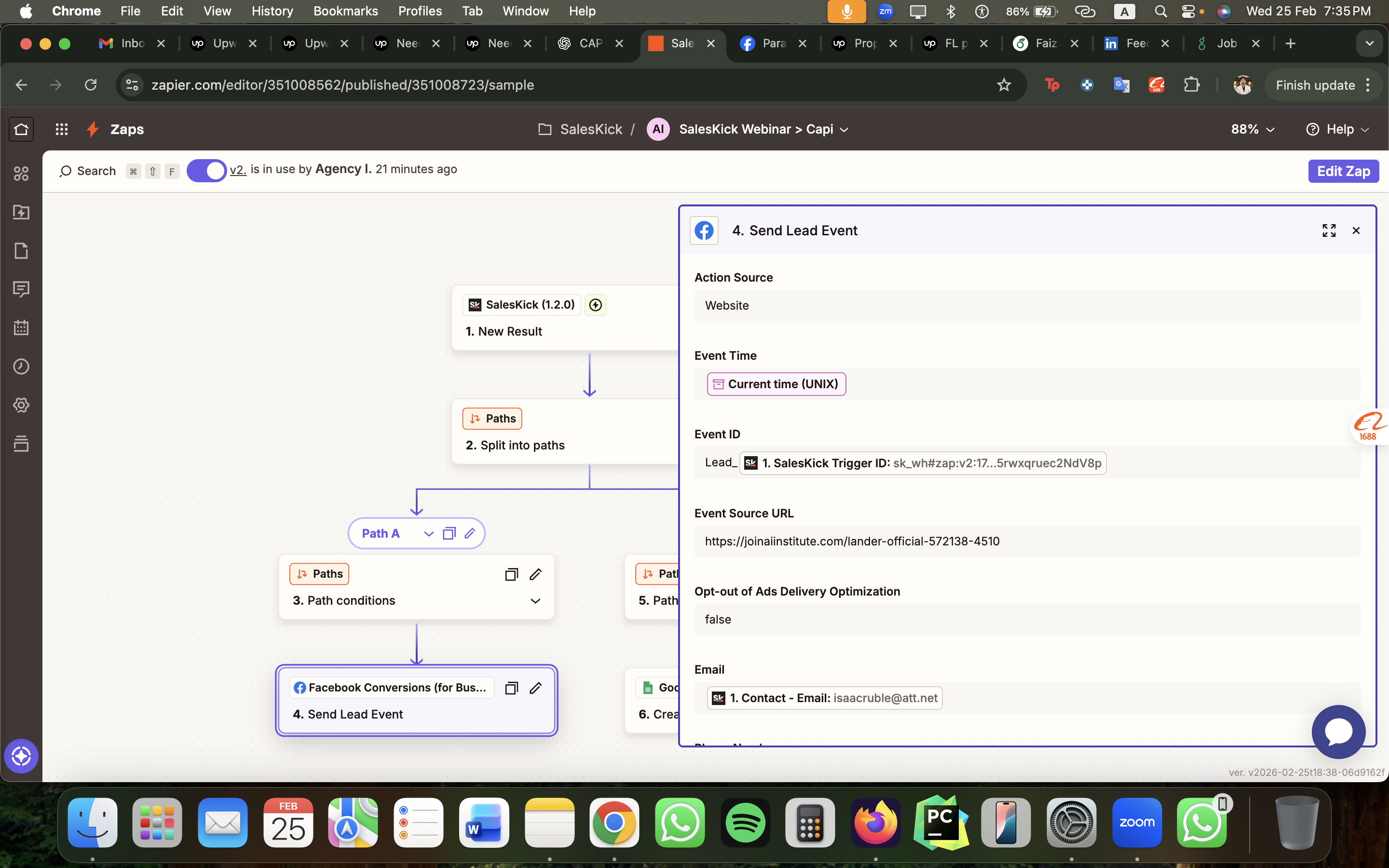Open the Bookmarks menu in Chrome
1389x868 pixels.
coord(346,11)
